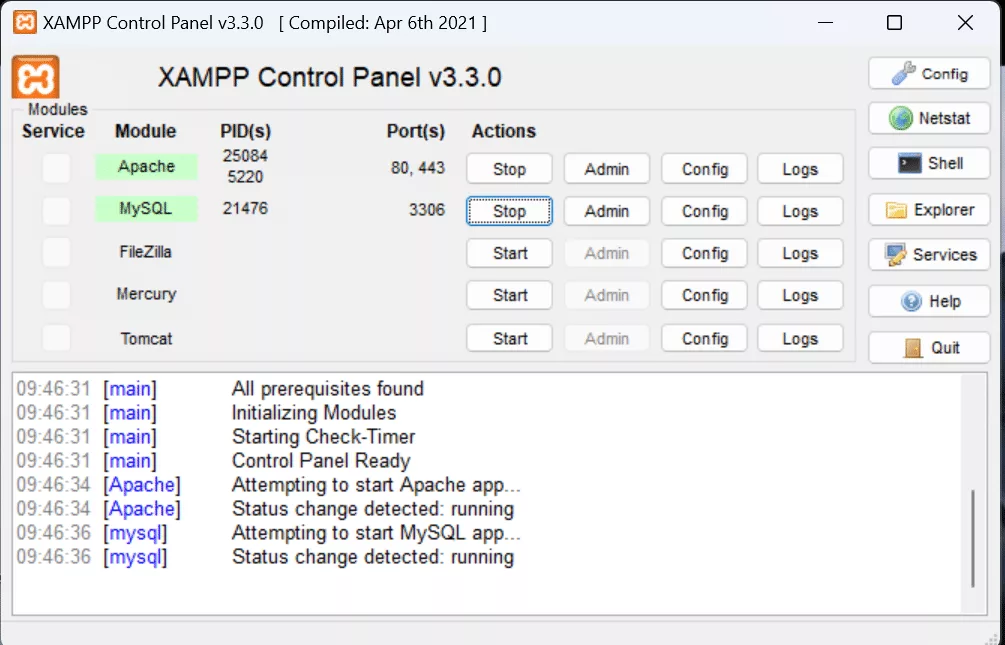
Task: Toggle the Mercury service checkbox
Action: click(56, 295)
